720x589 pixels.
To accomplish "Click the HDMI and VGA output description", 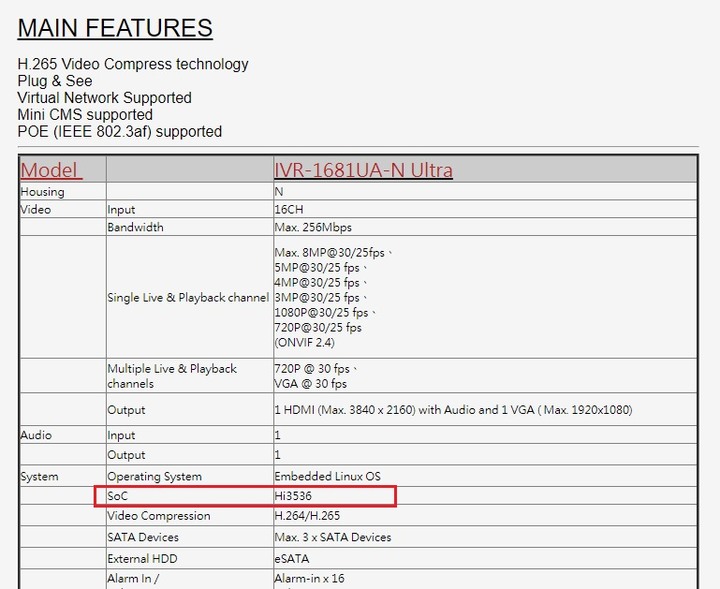I will pos(453,410).
